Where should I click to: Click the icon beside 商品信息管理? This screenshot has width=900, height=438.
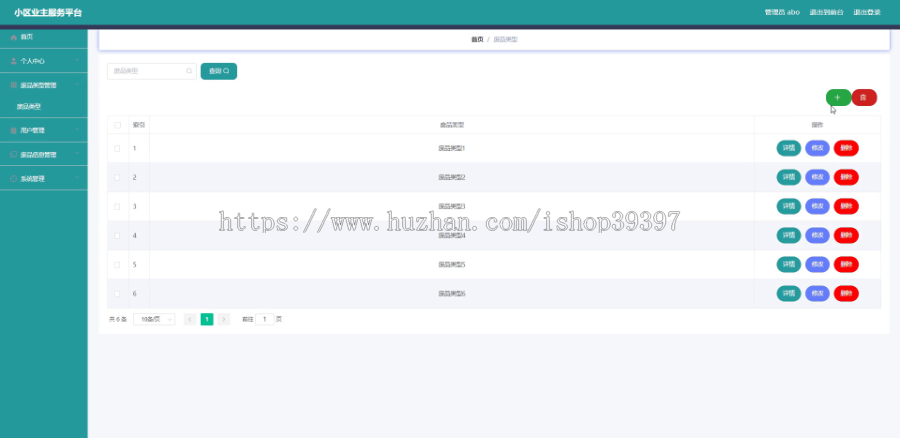14,154
